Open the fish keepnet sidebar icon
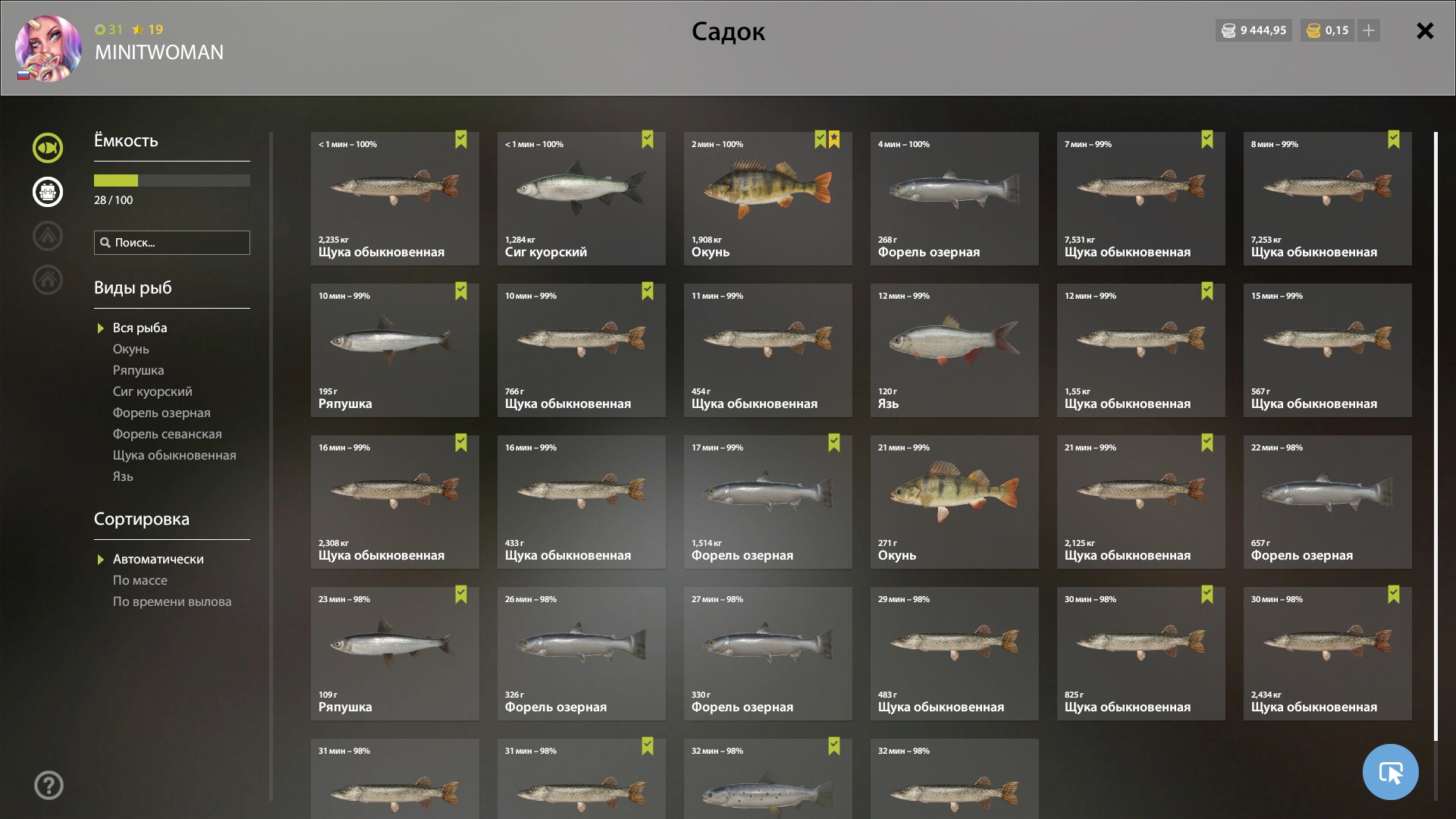 pos(48,148)
